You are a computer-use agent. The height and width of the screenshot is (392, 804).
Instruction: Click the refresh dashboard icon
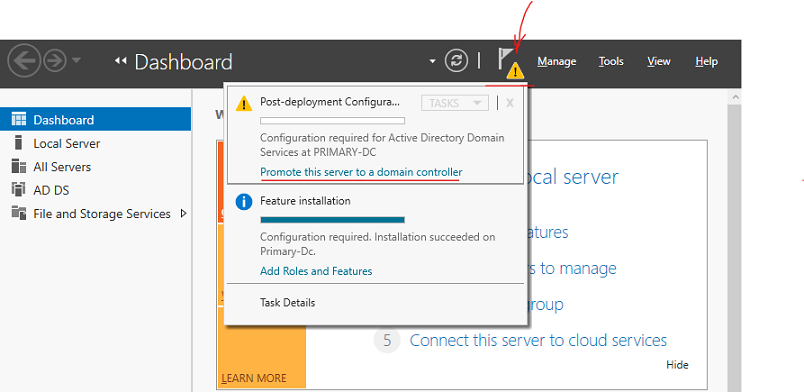(x=456, y=61)
